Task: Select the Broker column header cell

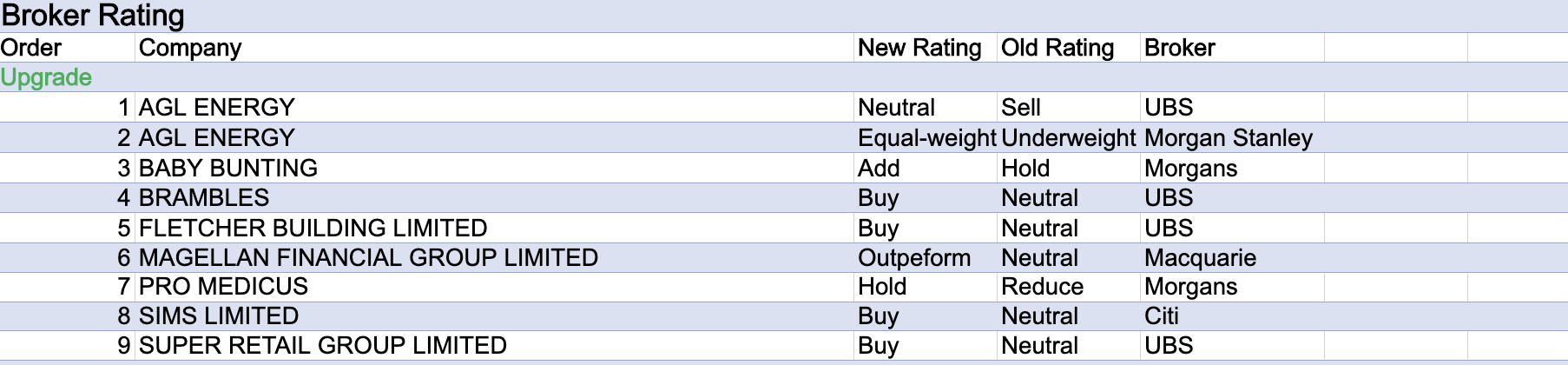Action: pos(1180,48)
